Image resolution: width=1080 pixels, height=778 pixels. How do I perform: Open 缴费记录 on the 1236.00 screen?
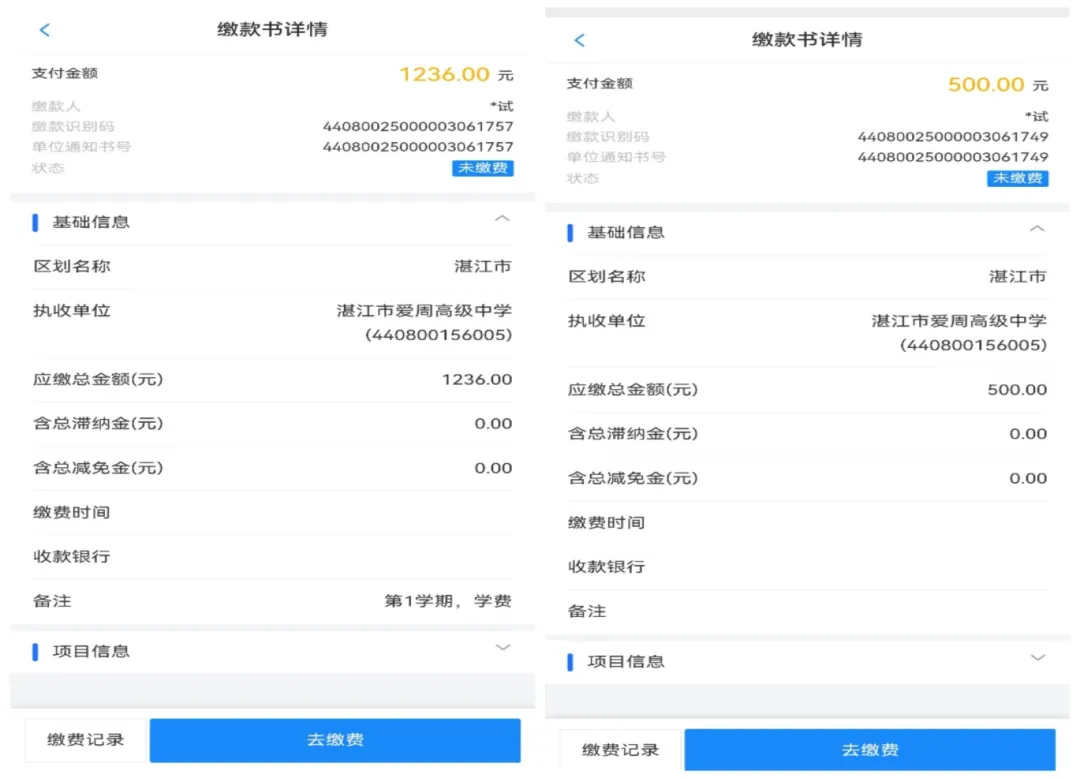tap(86, 740)
